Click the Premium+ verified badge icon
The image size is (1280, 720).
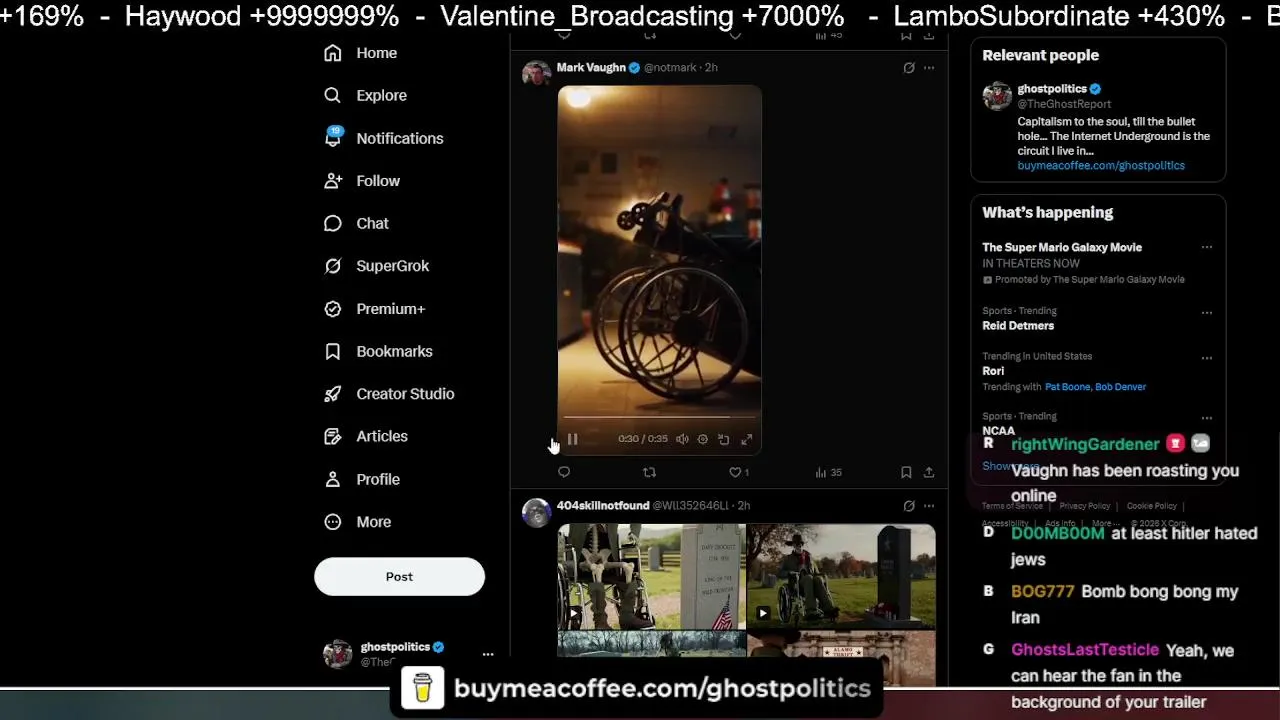(333, 309)
